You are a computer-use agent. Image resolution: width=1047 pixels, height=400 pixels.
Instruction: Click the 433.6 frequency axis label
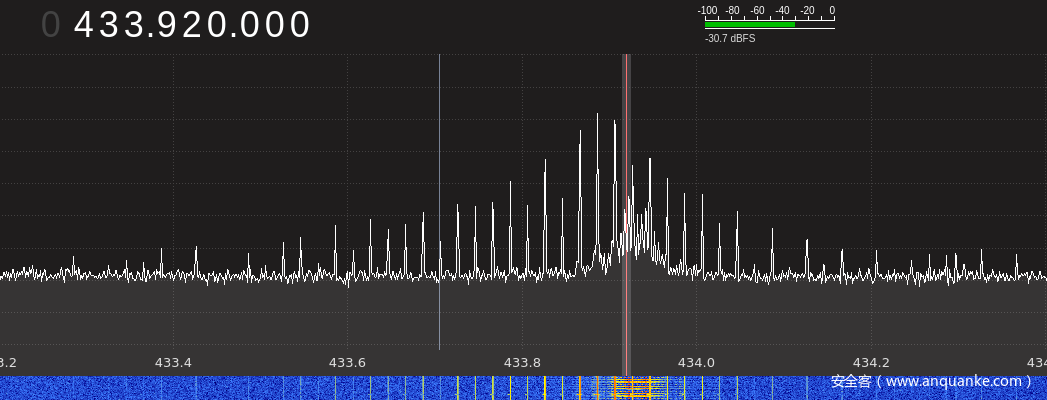coord(347,362)
